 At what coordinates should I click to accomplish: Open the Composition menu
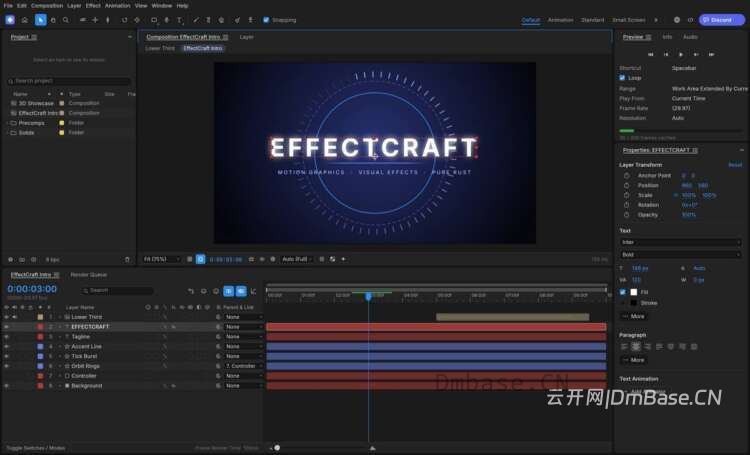(x=47, y=6)
